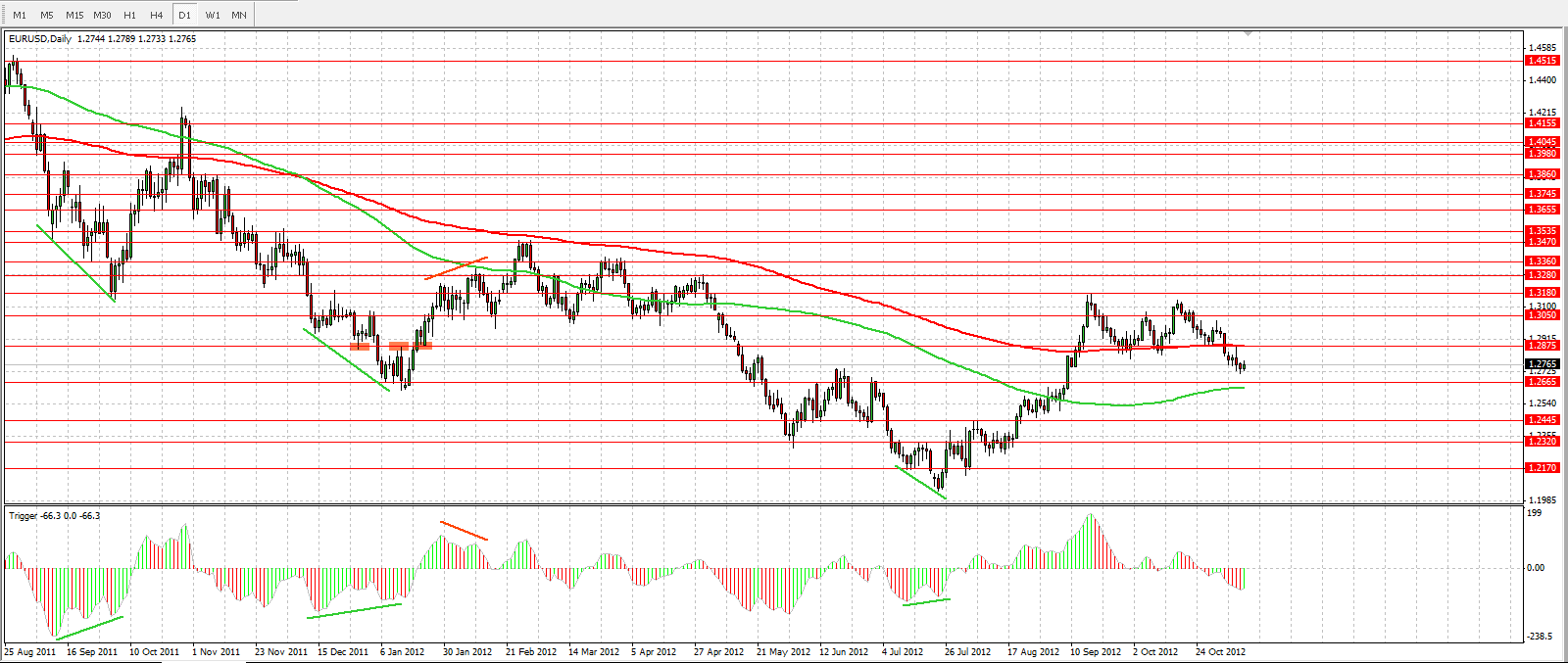Screen dimensions: 1568x663
Task: Click the 5 Apr 2012 date label
Action: click(x=654, y=651)
